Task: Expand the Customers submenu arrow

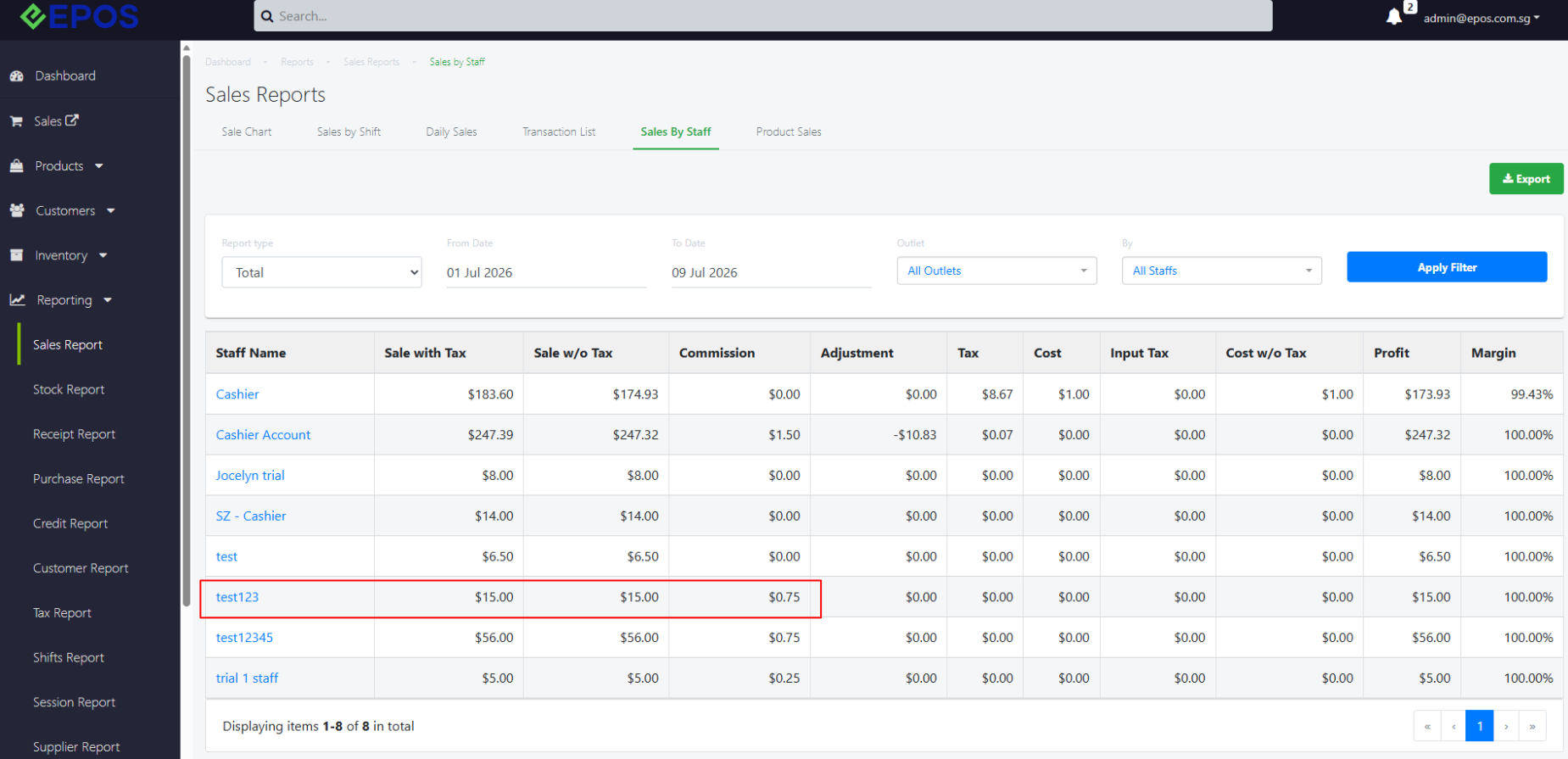Action: (x=111, y=211)
